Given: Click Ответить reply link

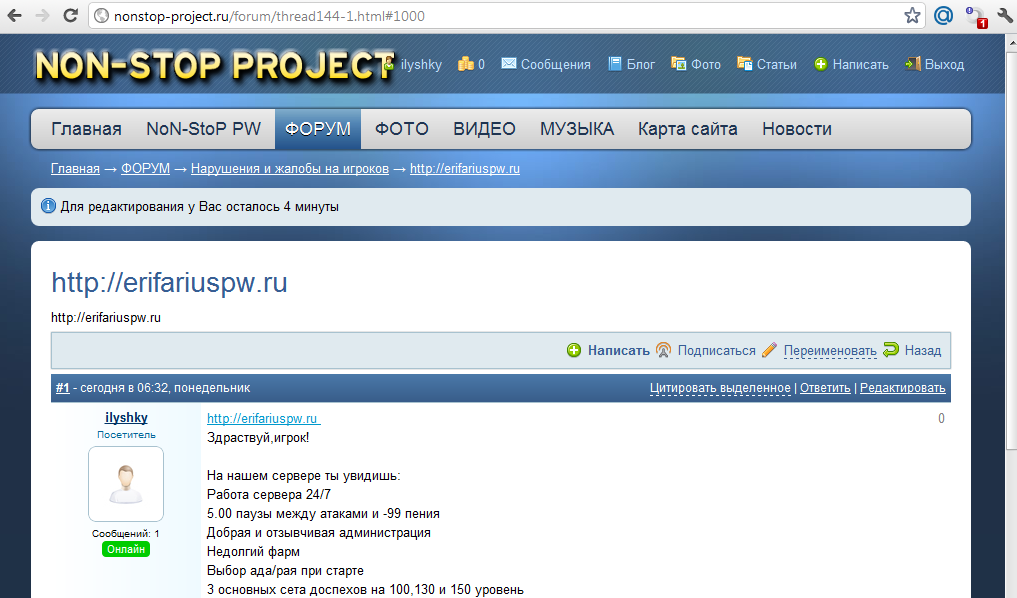Looking at the screenshot, I should click(825, 388).
